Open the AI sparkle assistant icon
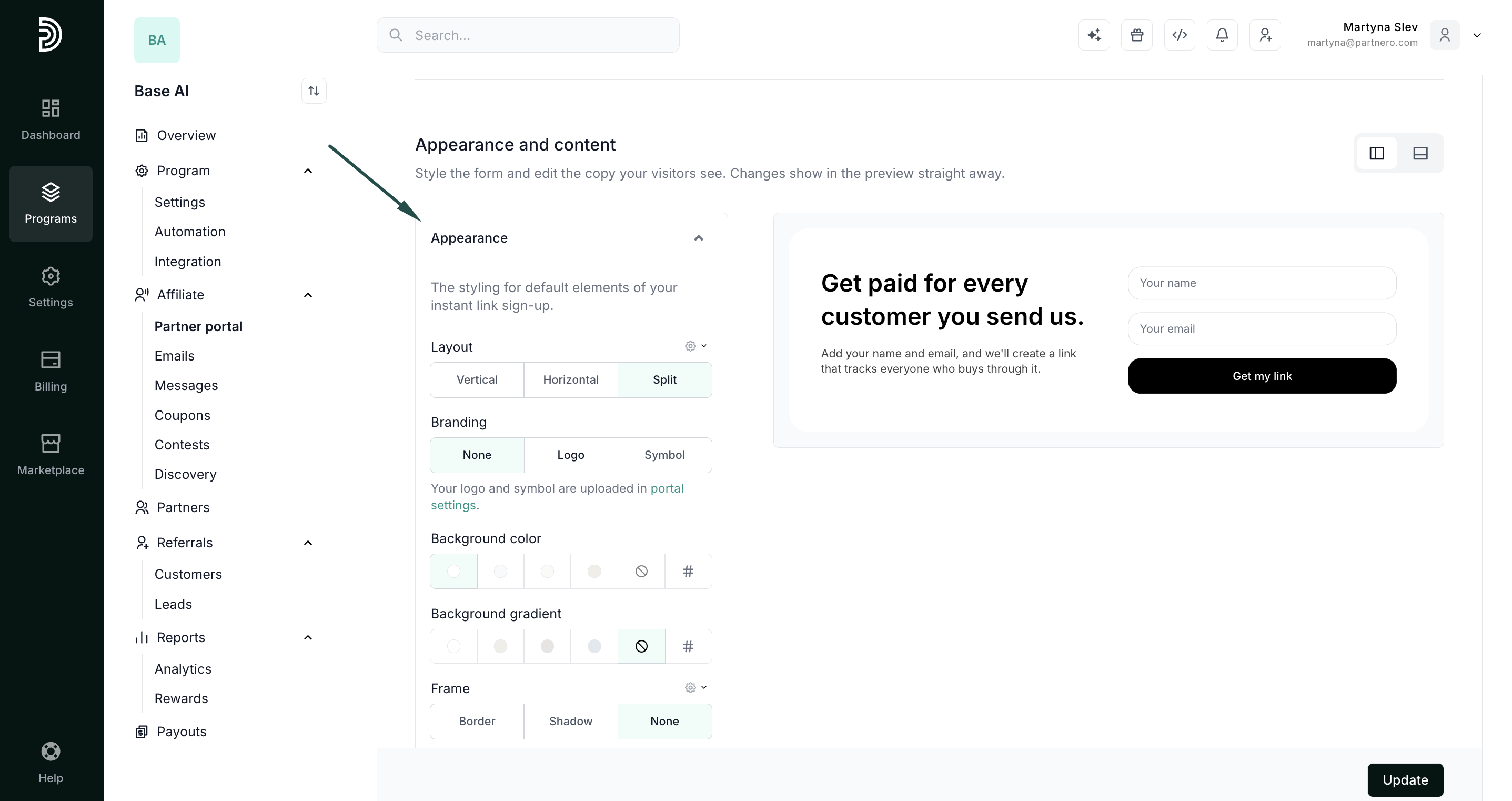The height and width of the screenshot is (801, 1512). coord(1094,35)
